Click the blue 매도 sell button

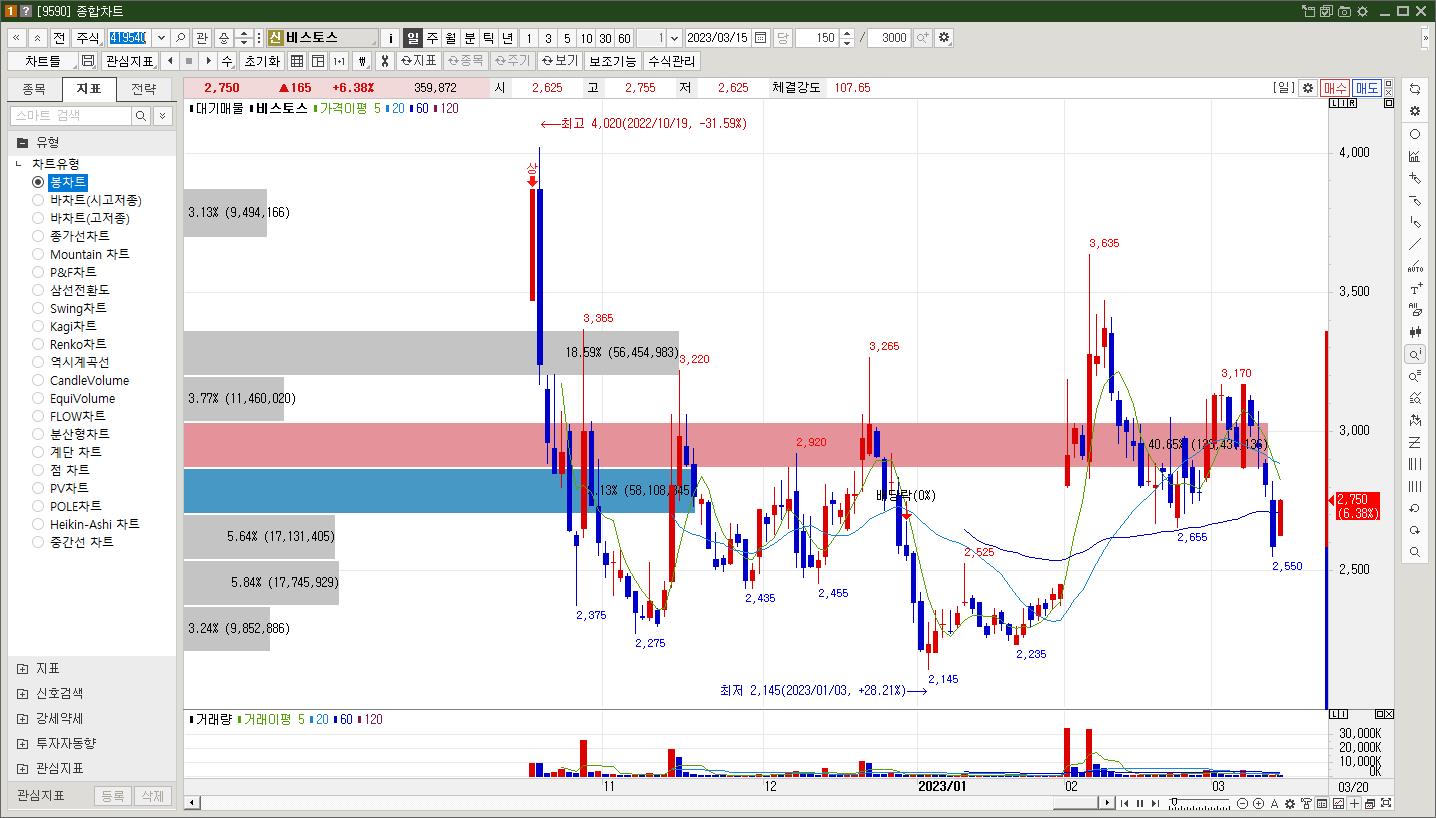[1366, 88]
